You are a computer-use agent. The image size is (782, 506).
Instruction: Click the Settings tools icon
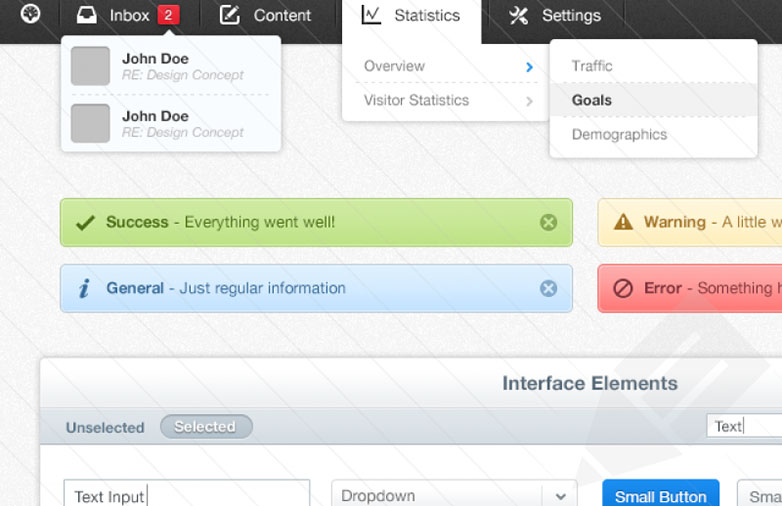coord(518,15)
